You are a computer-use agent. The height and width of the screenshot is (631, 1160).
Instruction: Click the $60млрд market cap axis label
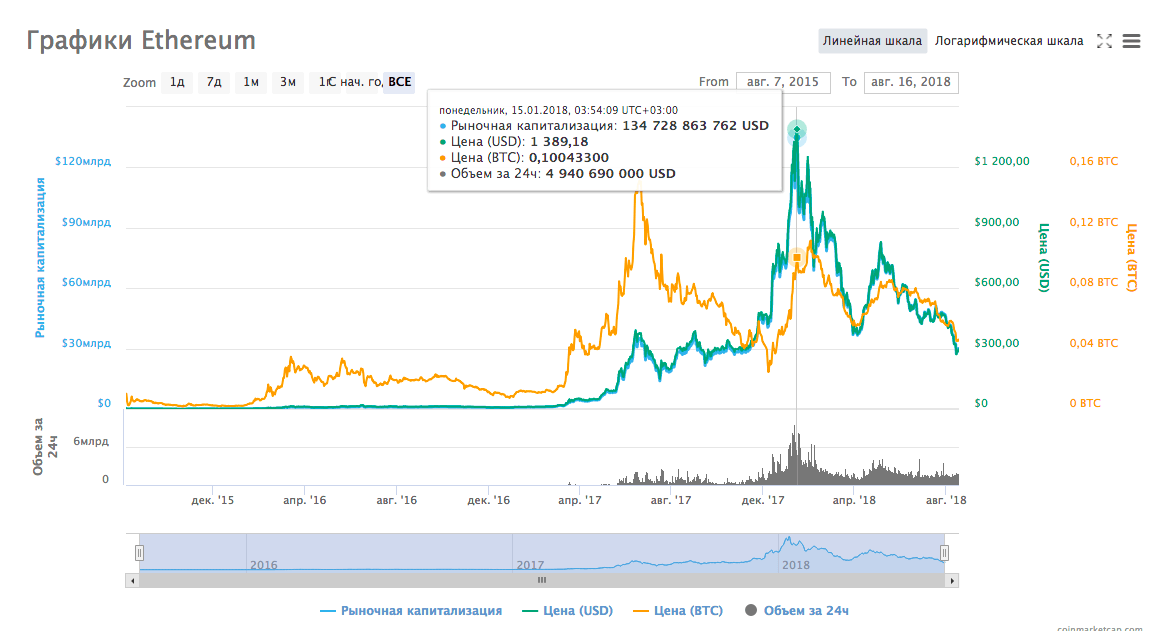coord(87,283)
